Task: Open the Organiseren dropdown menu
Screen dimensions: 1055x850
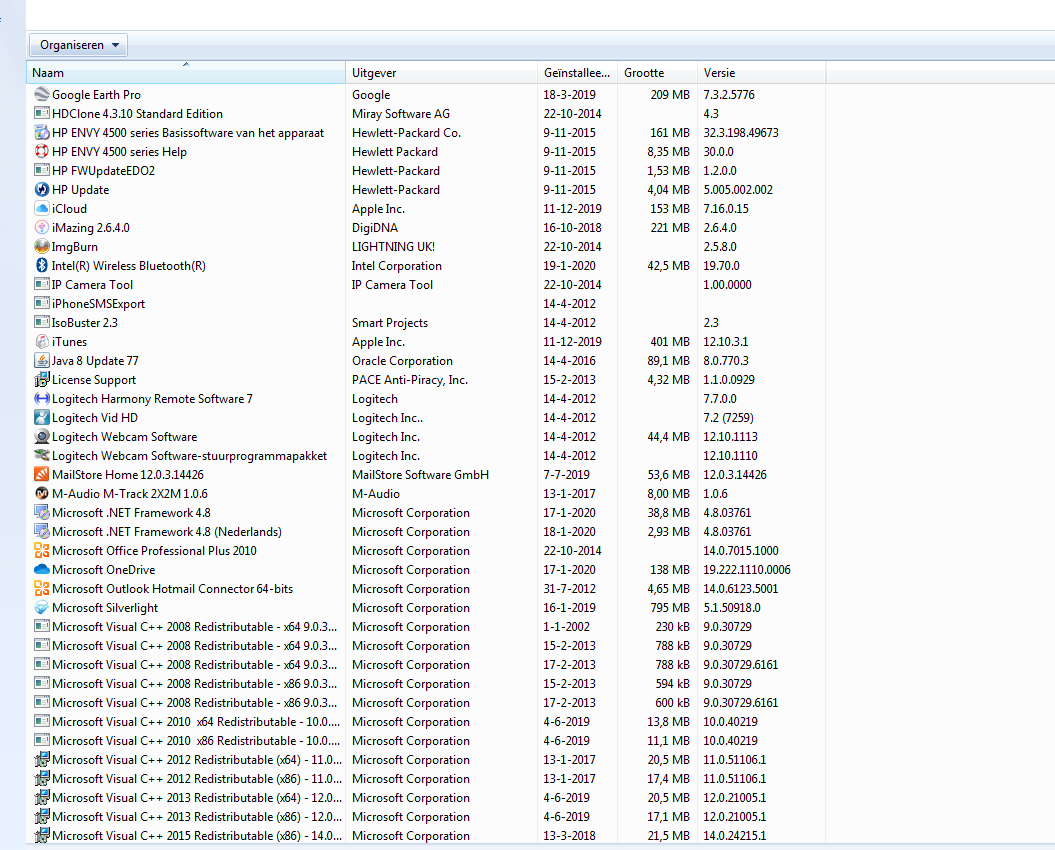Action: pyautogui.click(x=79, y=45)
